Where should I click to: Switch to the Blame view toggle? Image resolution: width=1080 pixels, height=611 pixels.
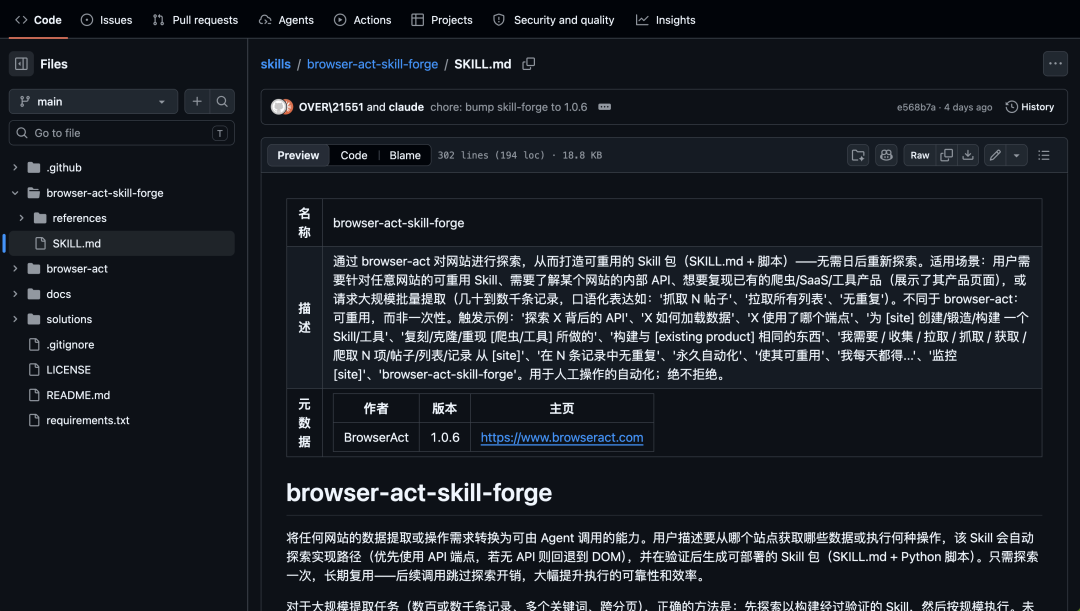[405, 155]
